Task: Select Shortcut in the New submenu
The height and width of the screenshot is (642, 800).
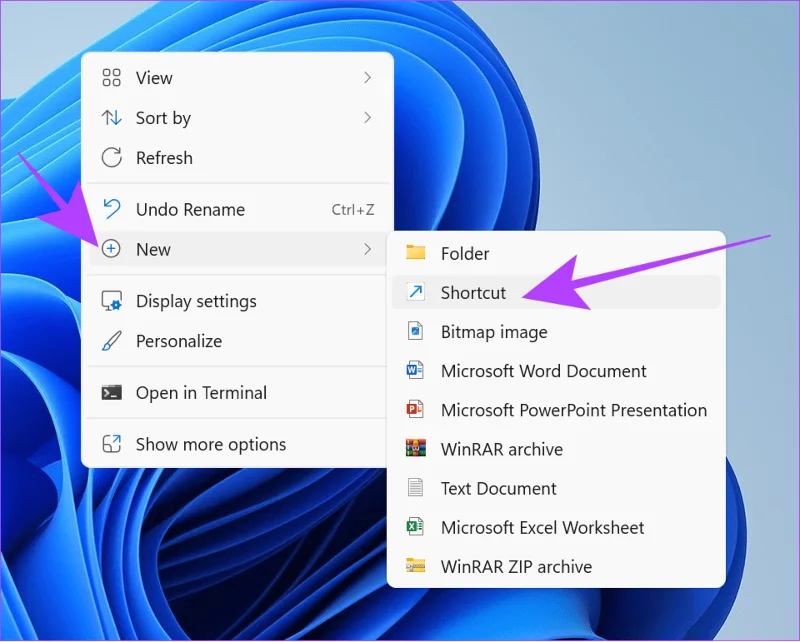Action: coord(556,292)
